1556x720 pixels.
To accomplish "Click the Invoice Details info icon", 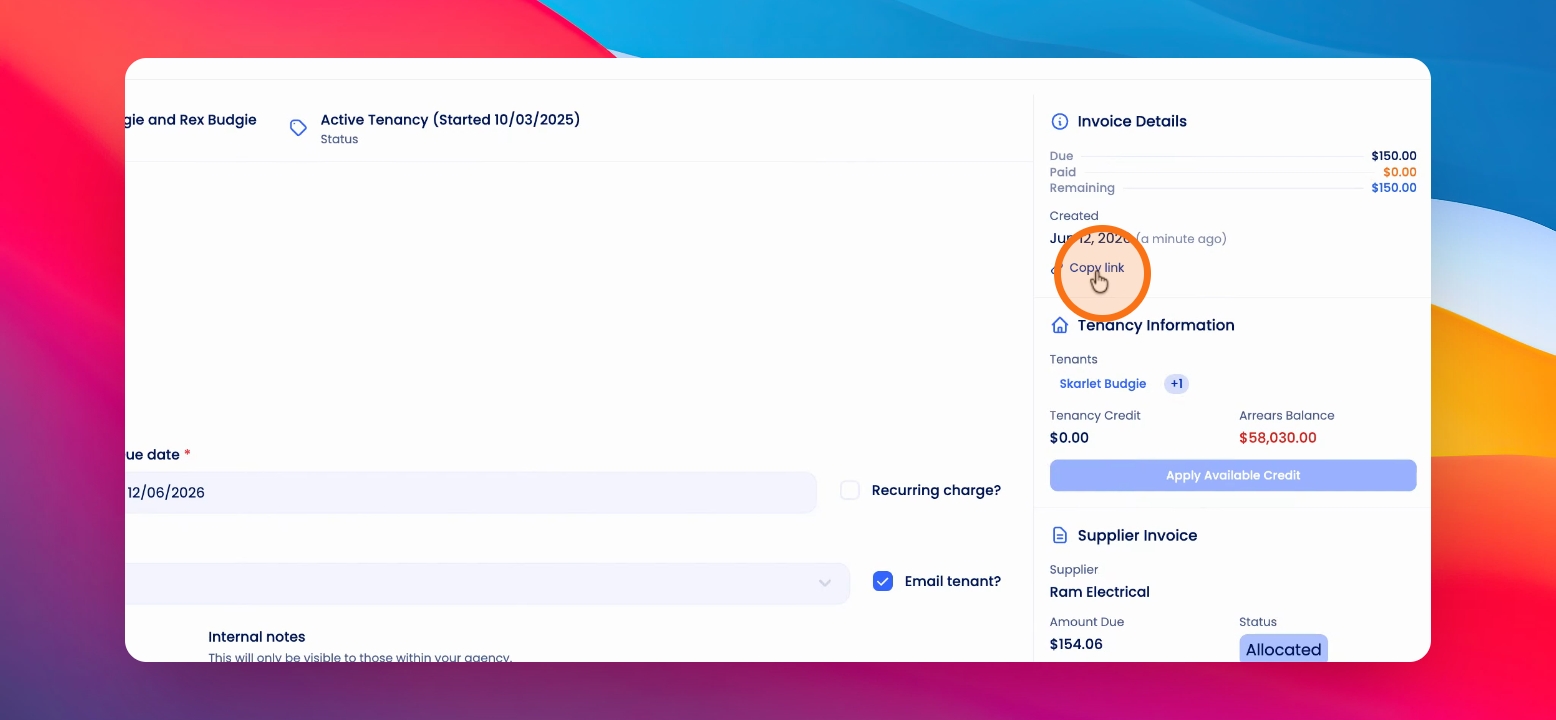I will 1060,121.
